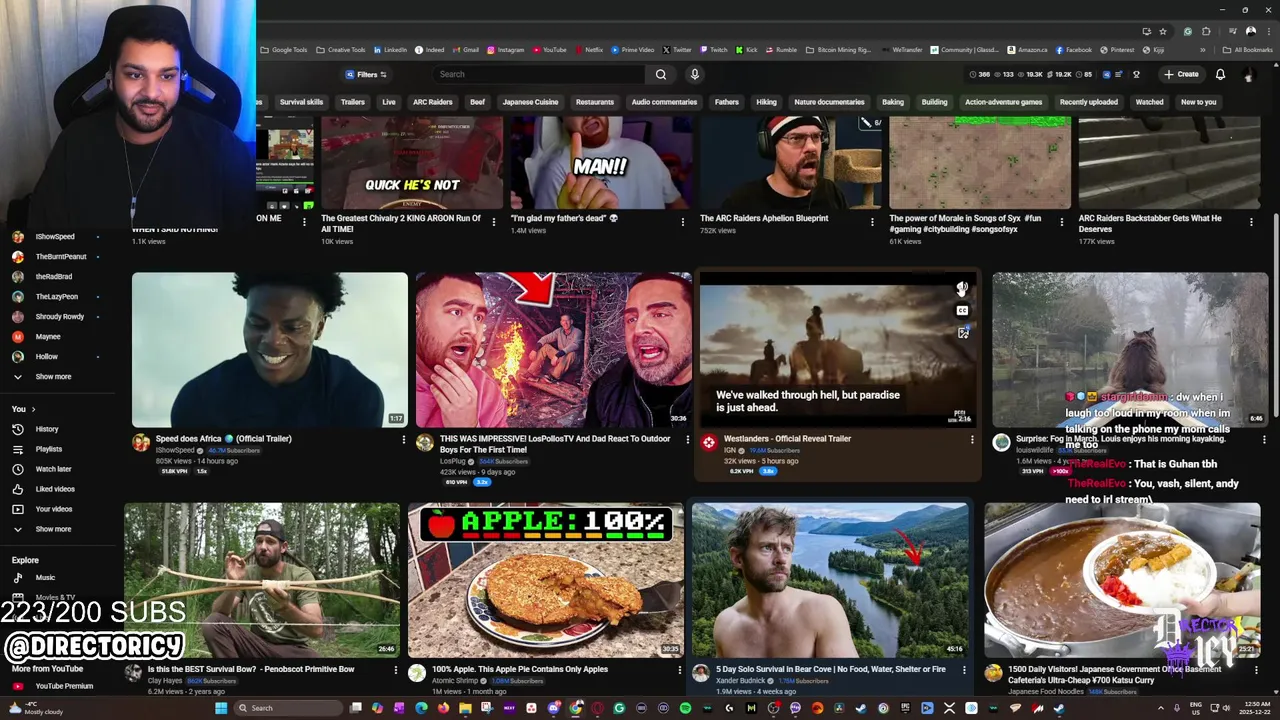
Task: Select the Nature documentaries chip
Action: (x=829, y=102)
